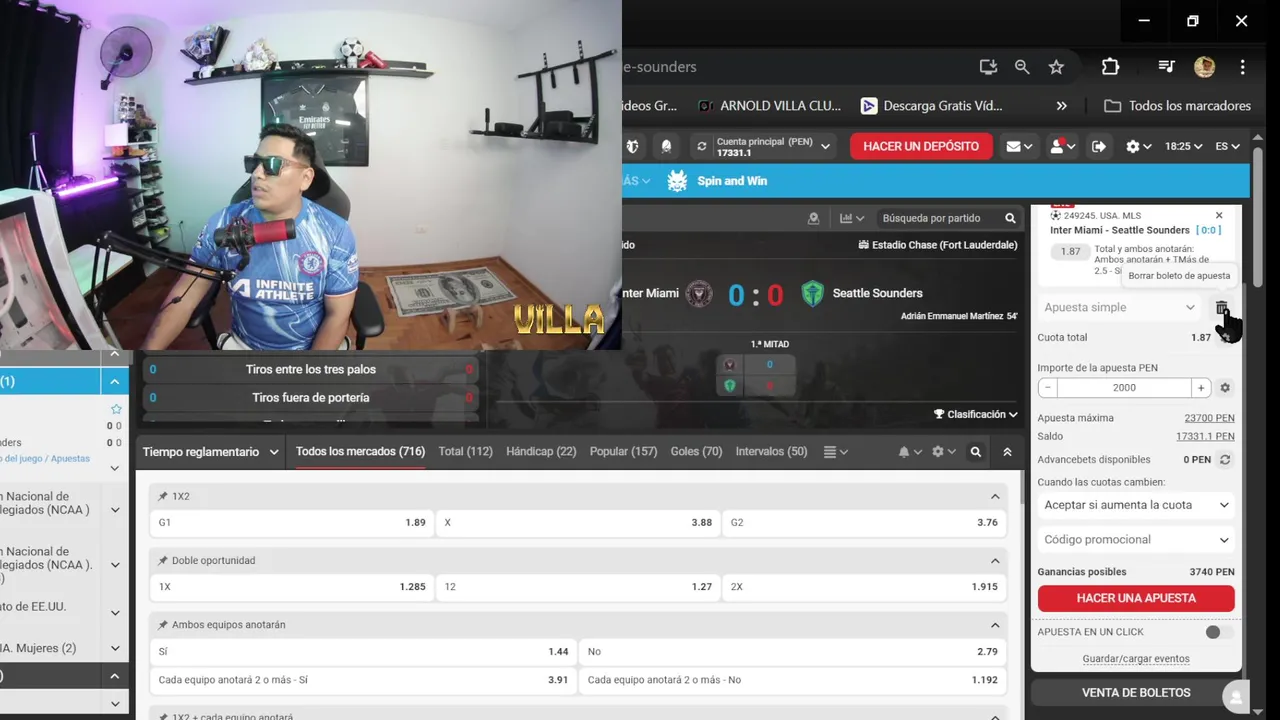This screenshot has height=720, width=1280.
Task: Open the markets settings gear icon
Action: 942,452
